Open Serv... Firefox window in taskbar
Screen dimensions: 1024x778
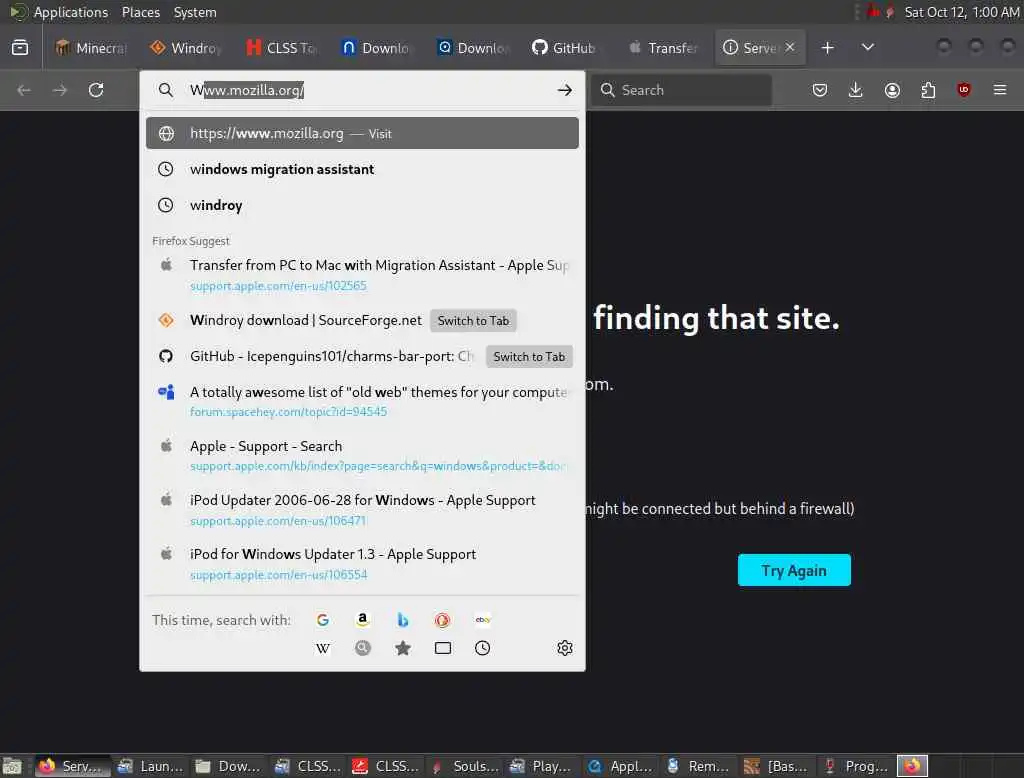72,766
